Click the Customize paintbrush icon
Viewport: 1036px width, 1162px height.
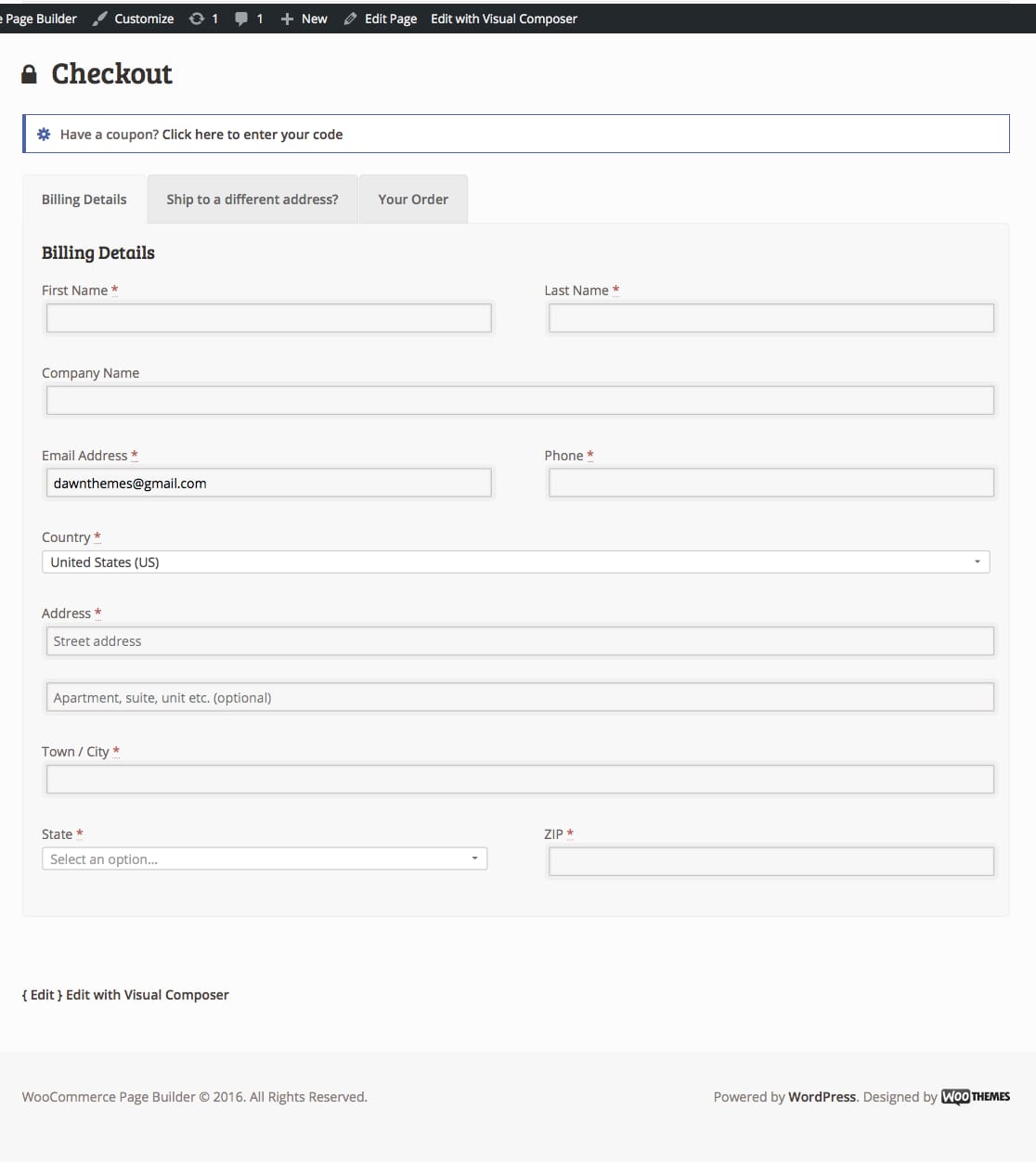100,19
